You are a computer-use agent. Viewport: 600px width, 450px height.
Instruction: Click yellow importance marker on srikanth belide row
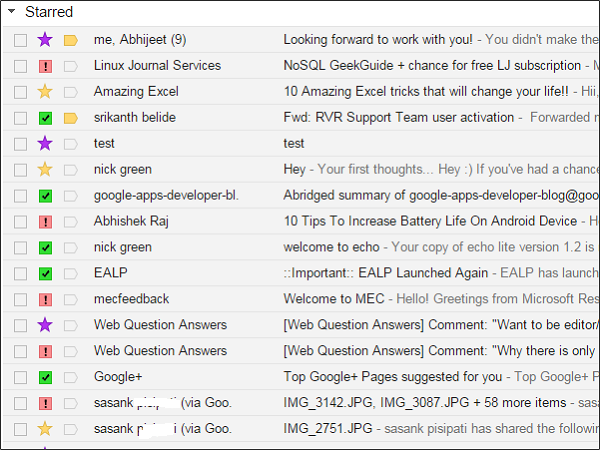71,118
